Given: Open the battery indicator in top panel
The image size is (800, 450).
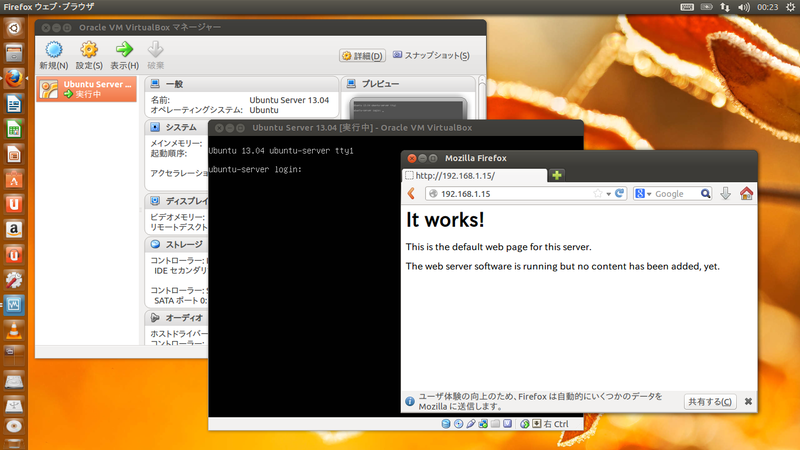Looking at the screenshot, I should point(707,7).
